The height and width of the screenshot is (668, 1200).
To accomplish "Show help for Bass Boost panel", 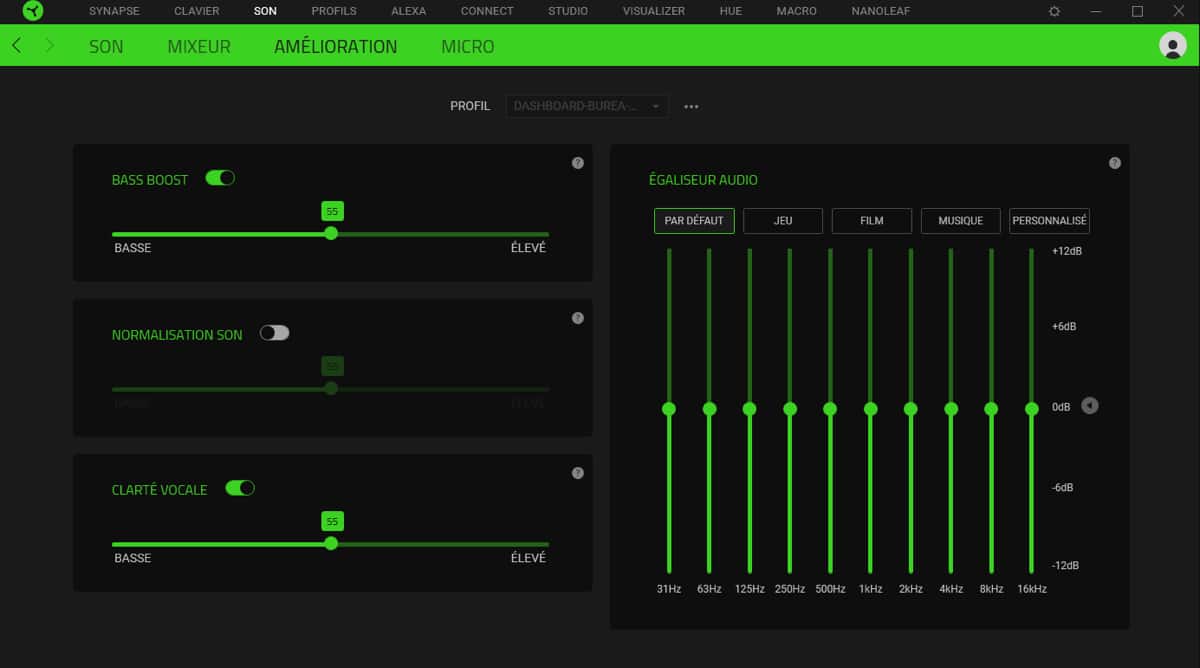I will pyautogui.click(x=578, y=163).
